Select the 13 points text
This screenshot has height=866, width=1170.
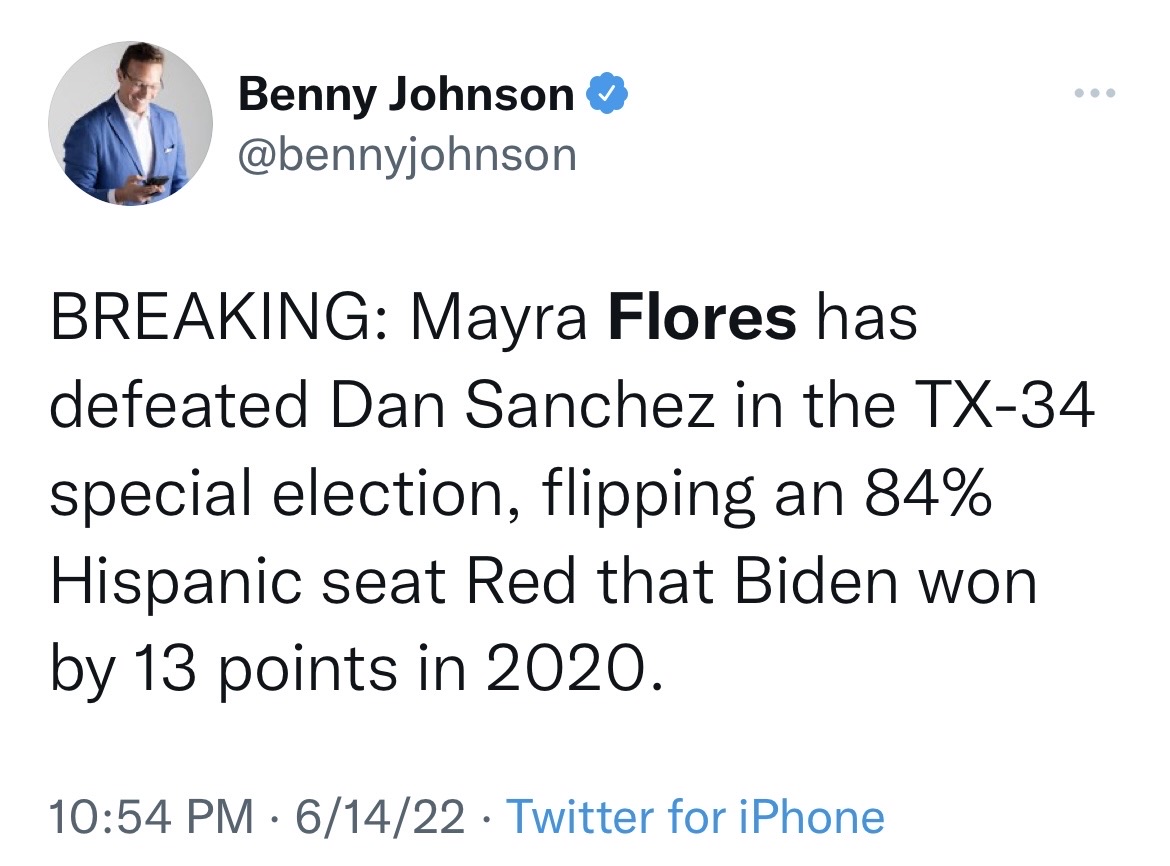tap(265, 671)
